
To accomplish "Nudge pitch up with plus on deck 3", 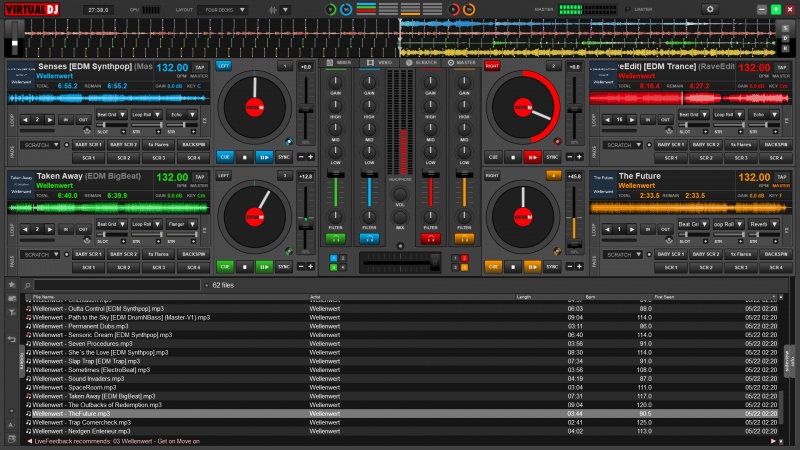I will point(310,266).
